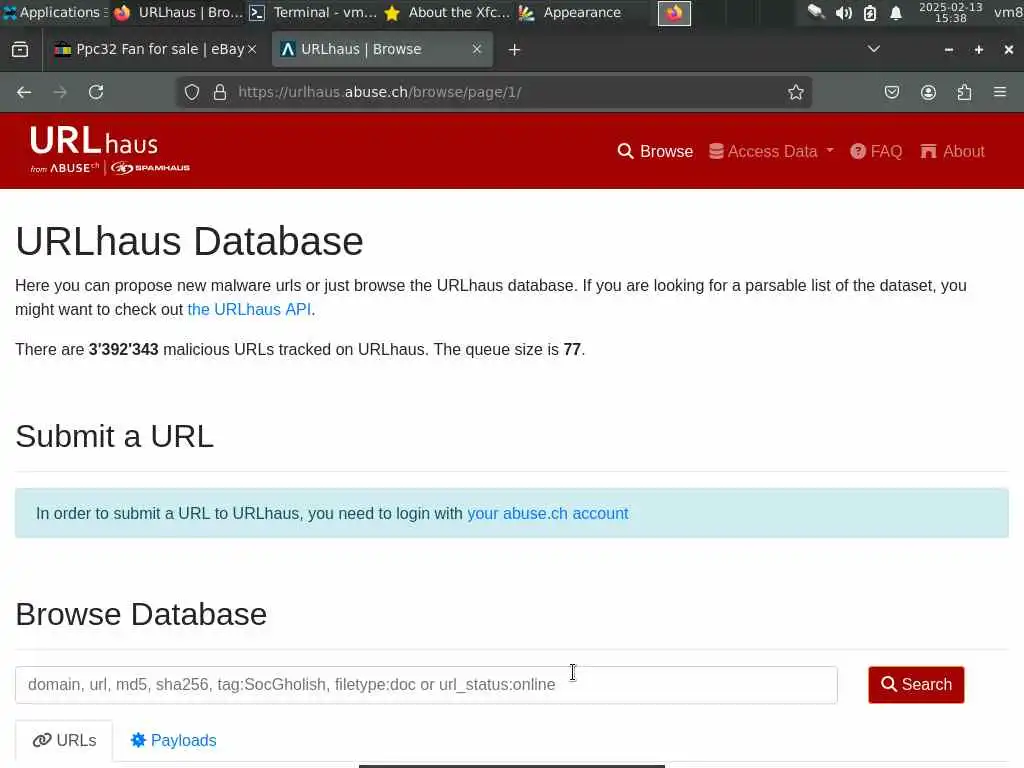Click the Browse Database heading
This screenshot has width=1024, height=768.
pos(141,614)
